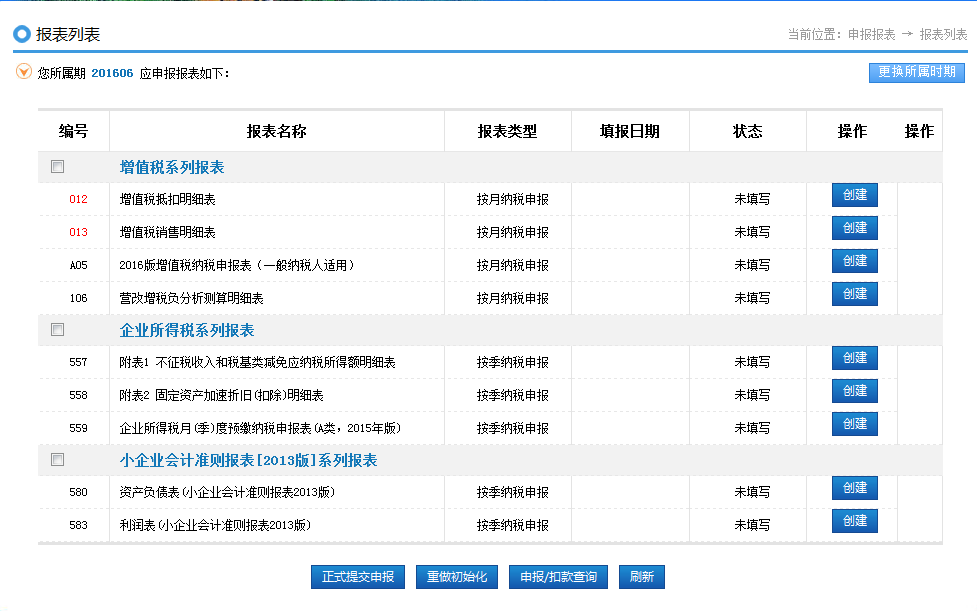Click 按月纳税申报 type for row 106
Image resolution: width=977 pixels, height=611 pixels.
[513, 298]
